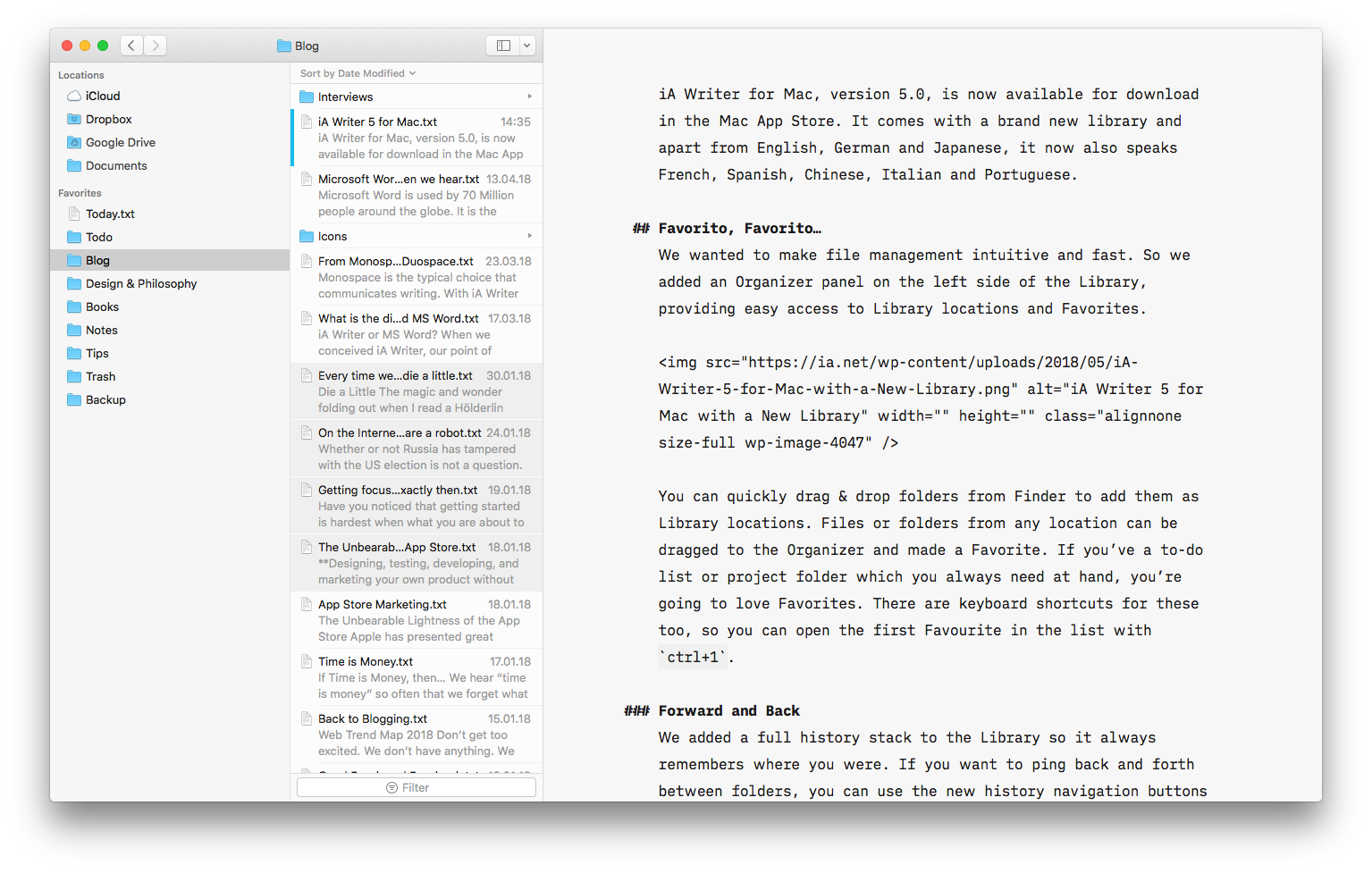Screen dimensions: 1372x873
Task: Click the Locations section header
Action: [81, 75]
